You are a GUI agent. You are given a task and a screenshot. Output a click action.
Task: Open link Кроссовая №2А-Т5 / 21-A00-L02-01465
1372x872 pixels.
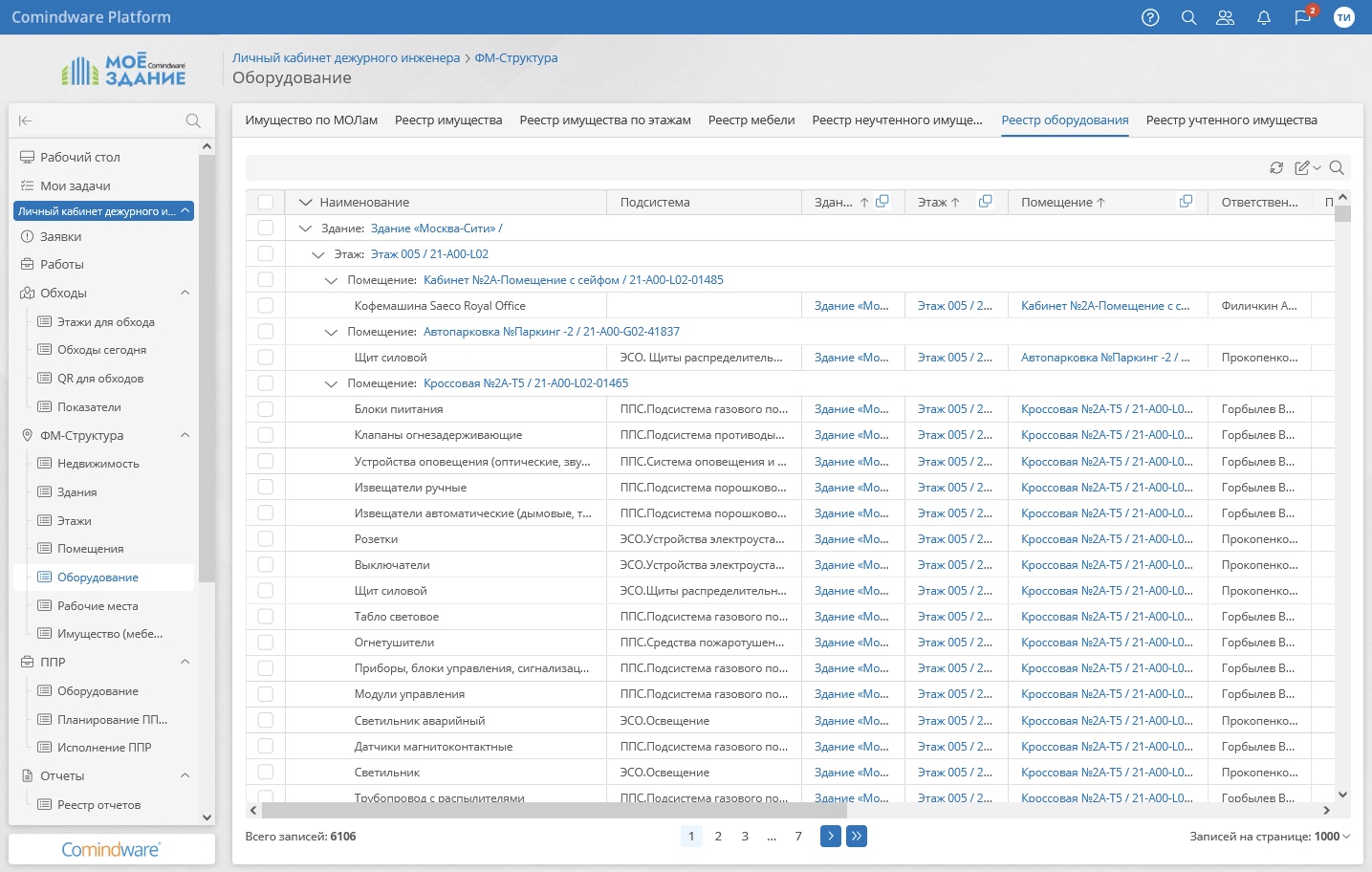(526, 383)
